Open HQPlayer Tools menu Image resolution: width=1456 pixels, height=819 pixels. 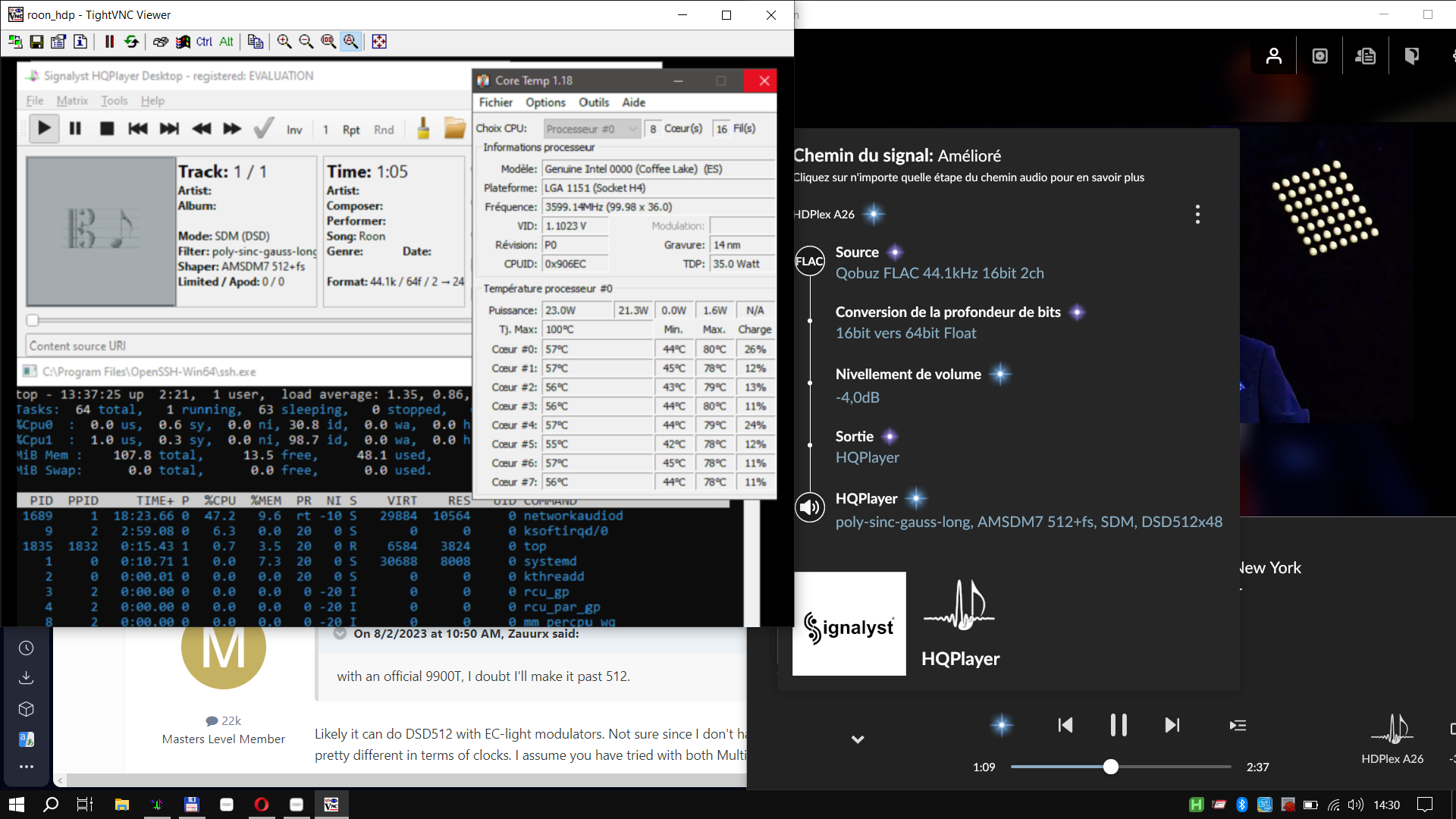coord(115,101)
